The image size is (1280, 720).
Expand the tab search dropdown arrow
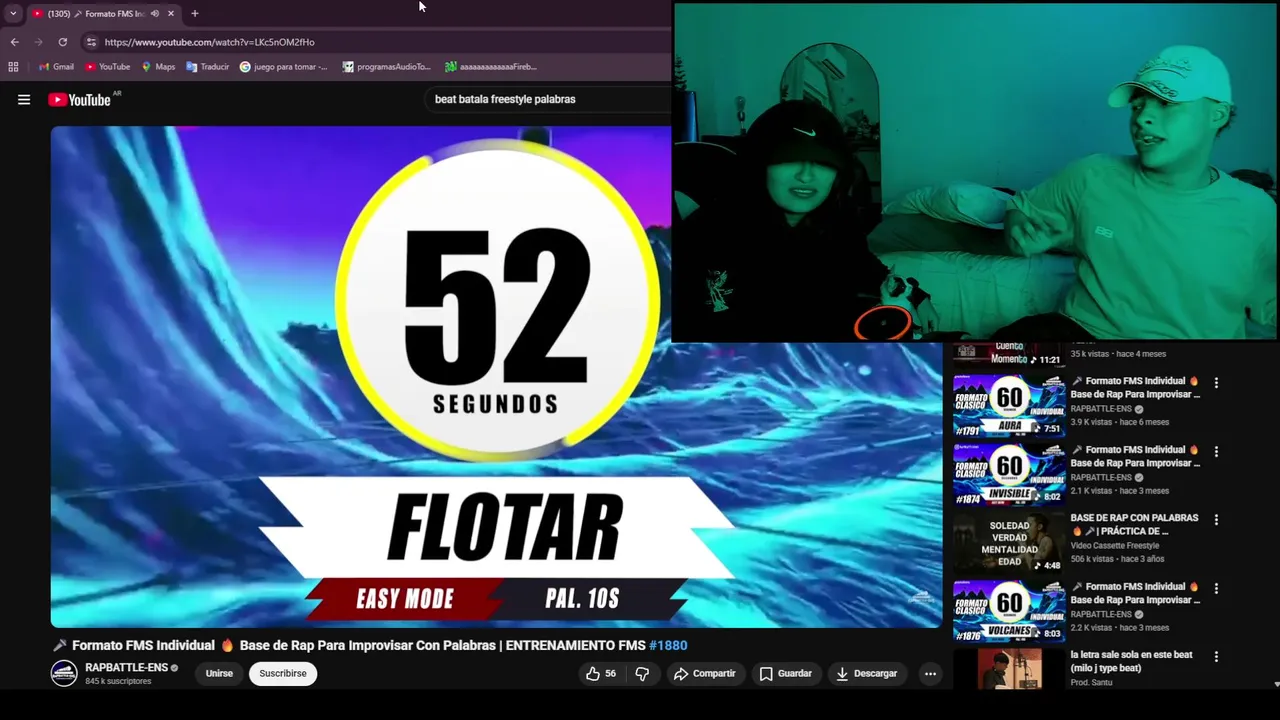tap(13, 14)
